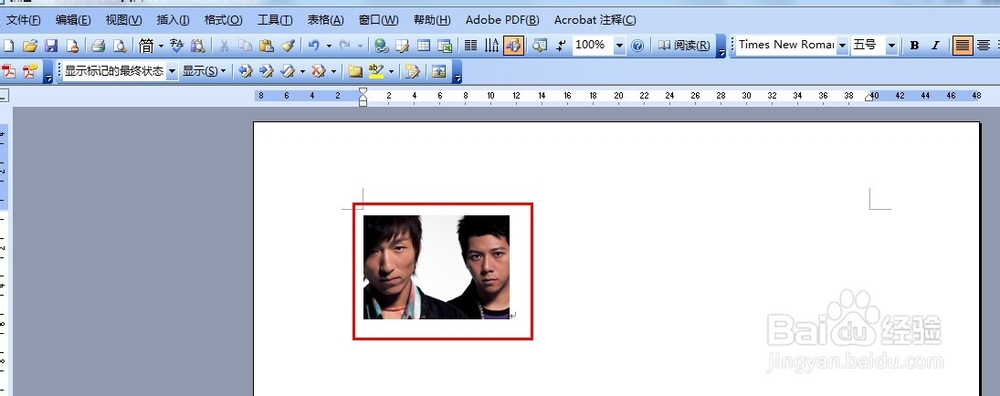Open the Document Map icon
The height and width of the screenshot is (396, 1000).
pyautogui.click(x=540, y=46)
